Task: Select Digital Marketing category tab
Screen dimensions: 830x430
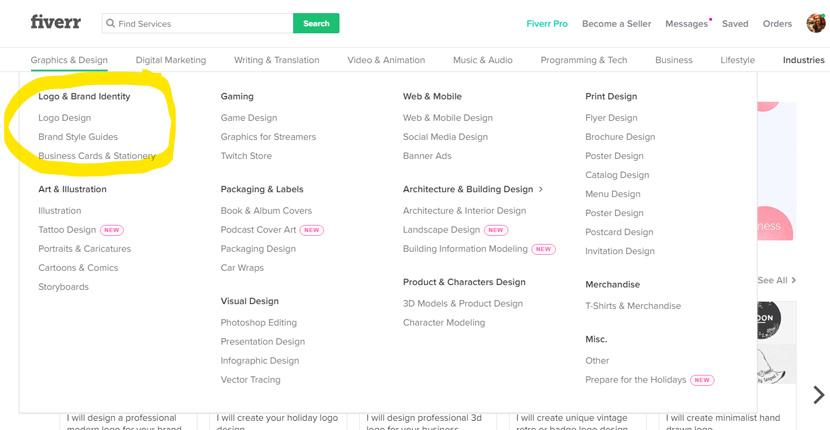Action: click(x=171, y=60)
